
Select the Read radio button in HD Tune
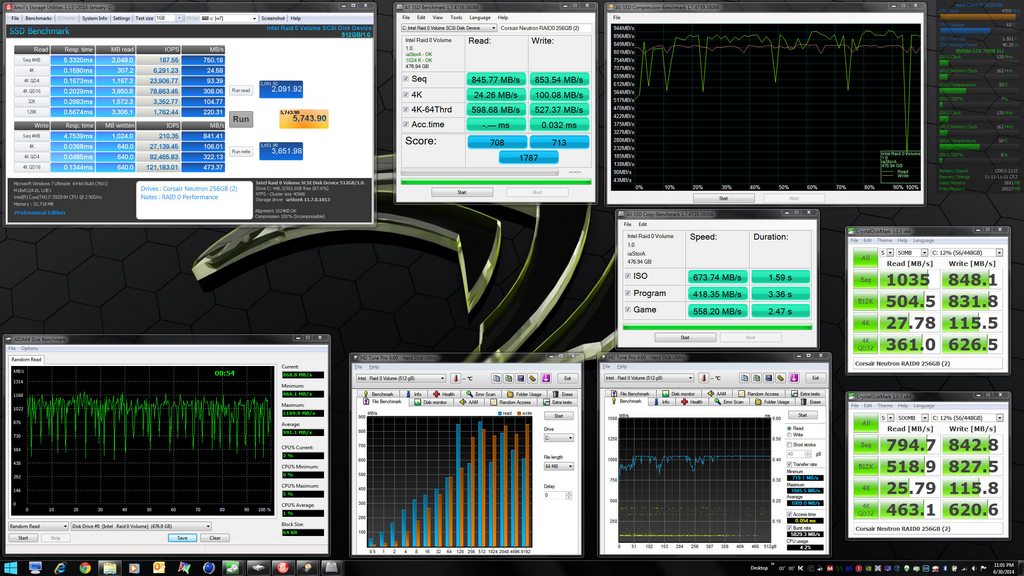pyautogui.click(x=790, y=428)
